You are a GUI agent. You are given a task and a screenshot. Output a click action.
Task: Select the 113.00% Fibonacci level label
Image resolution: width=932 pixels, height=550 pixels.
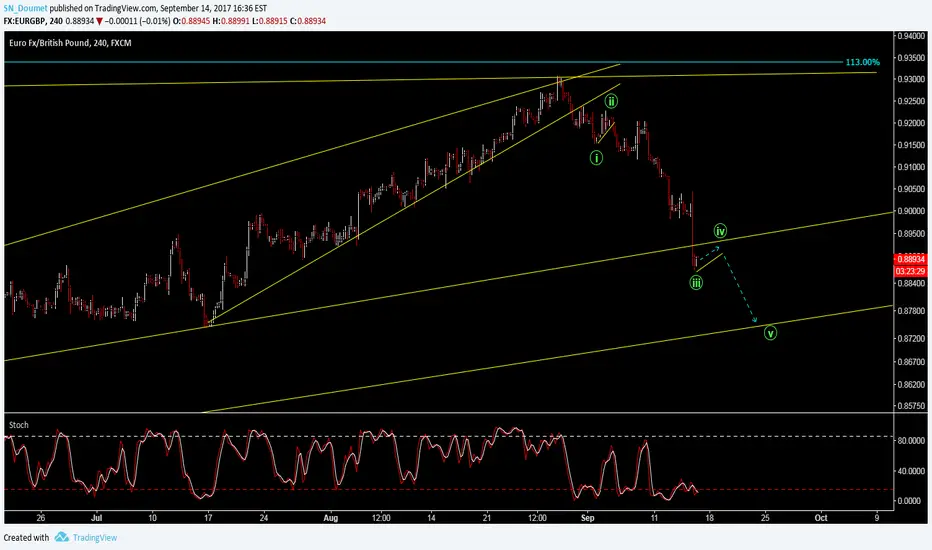(862, 62)
